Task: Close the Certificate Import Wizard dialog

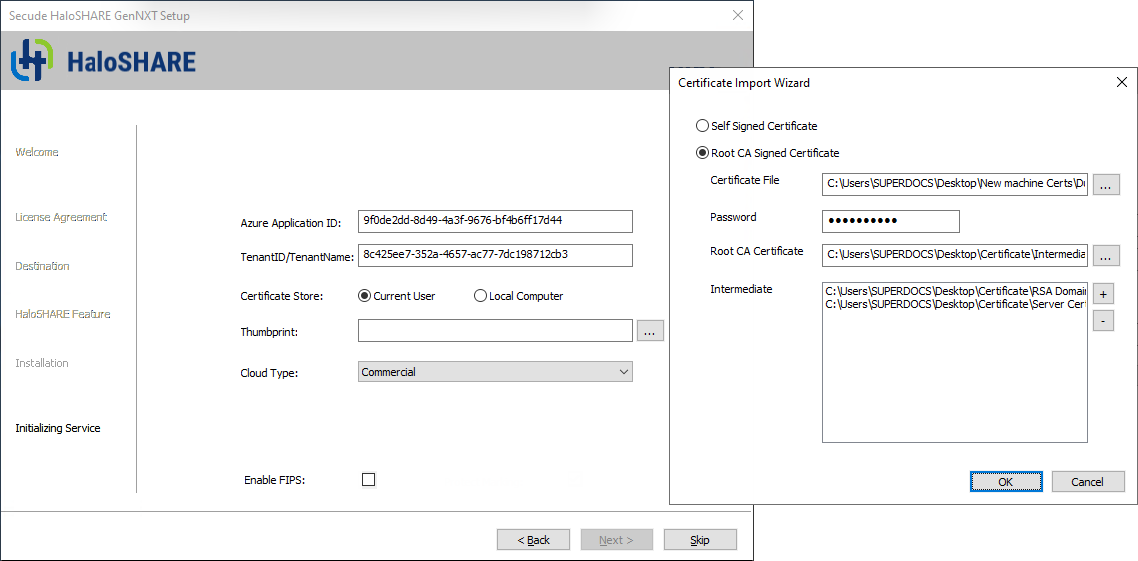Action: 1121,83
